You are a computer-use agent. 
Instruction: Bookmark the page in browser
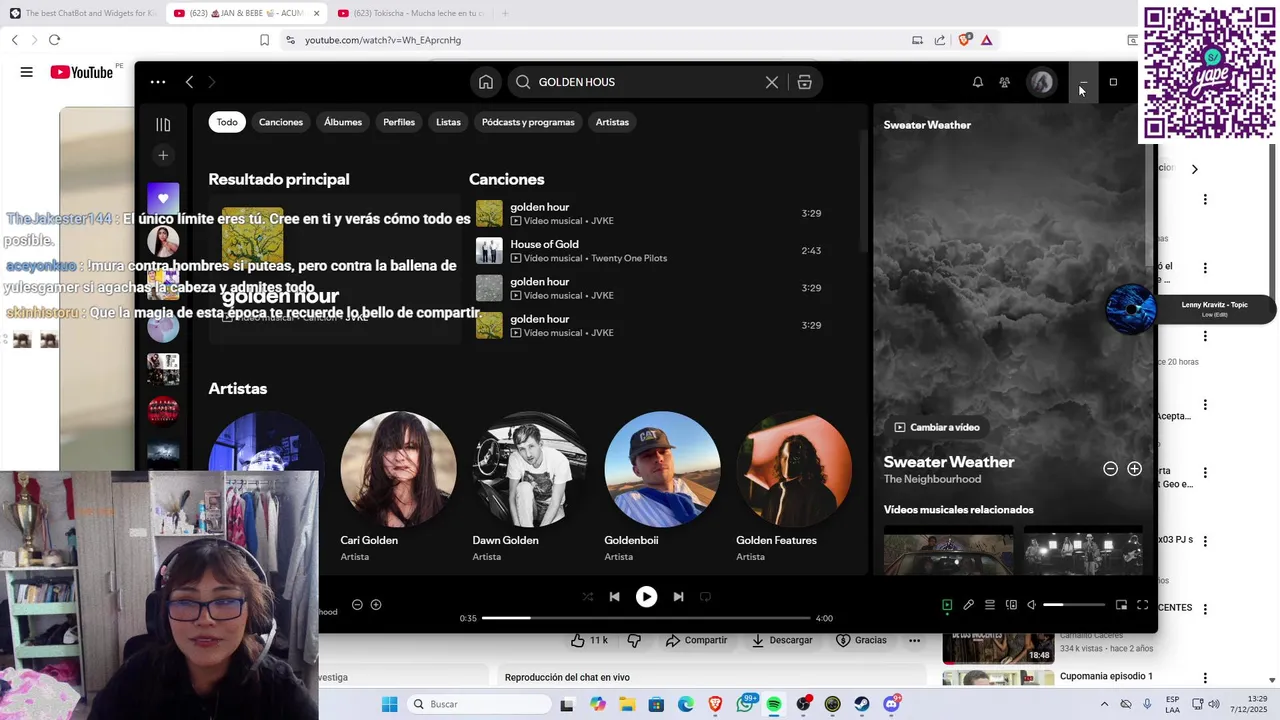[264, 40]
